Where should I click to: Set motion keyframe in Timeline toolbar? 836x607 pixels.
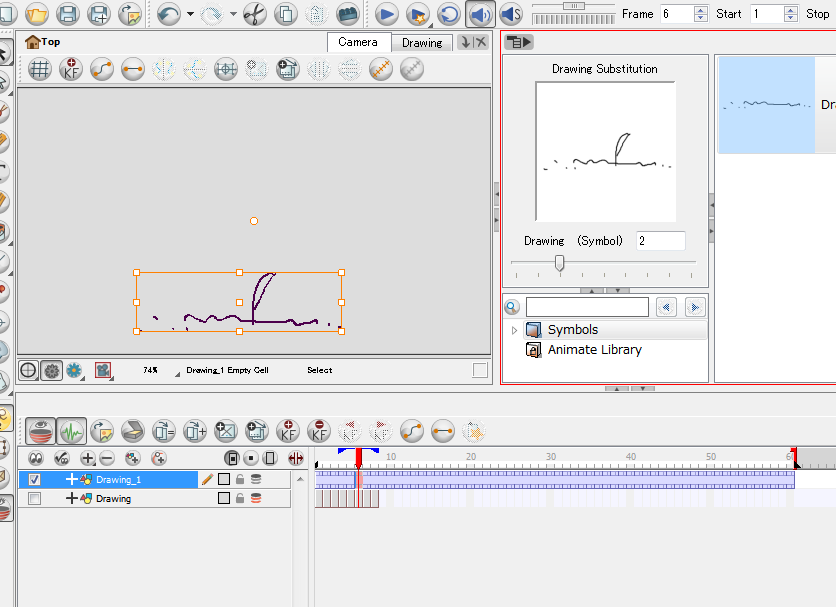pos(412,431)
